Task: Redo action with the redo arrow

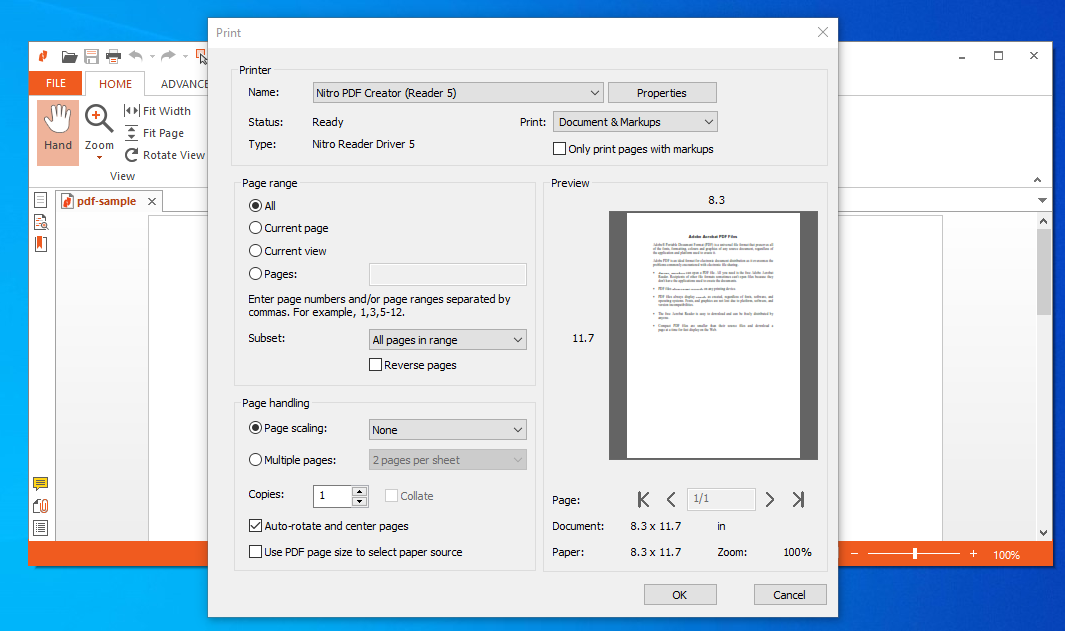Action: pyautogui.click(x=168, y=56)
